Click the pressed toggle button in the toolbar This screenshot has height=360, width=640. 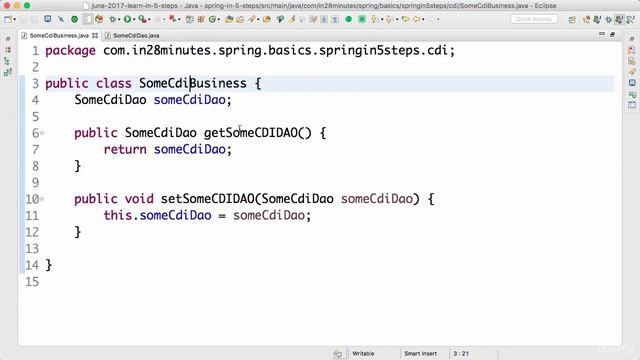88,19
